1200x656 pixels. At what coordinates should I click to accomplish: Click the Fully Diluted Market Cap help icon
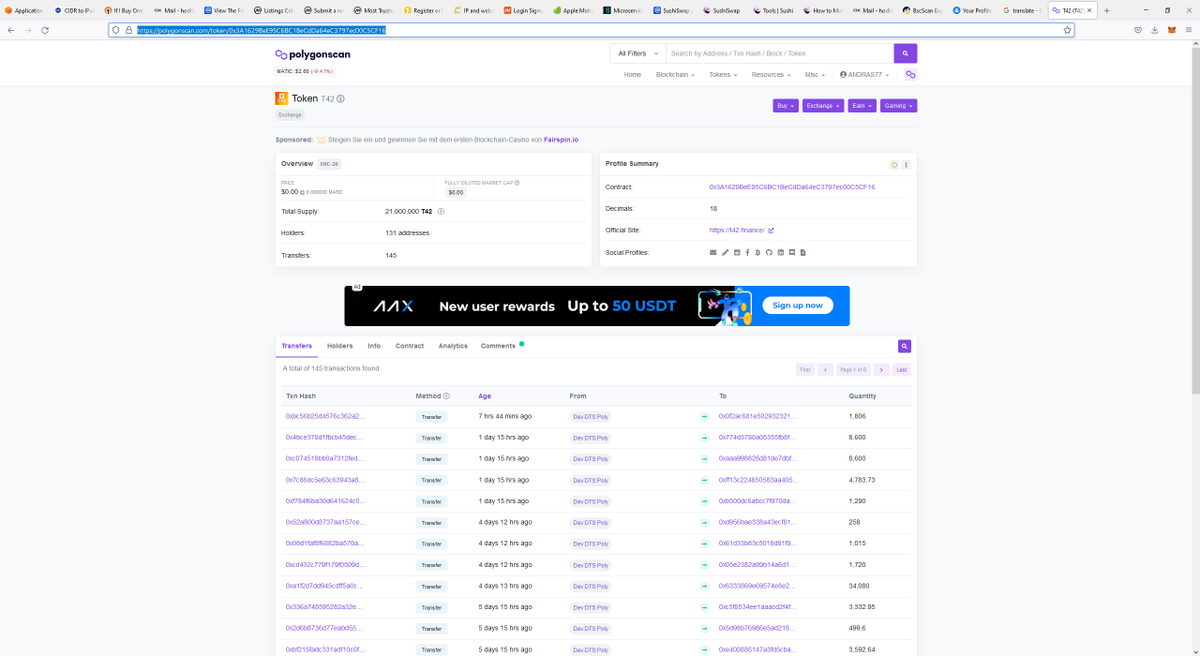517,182
